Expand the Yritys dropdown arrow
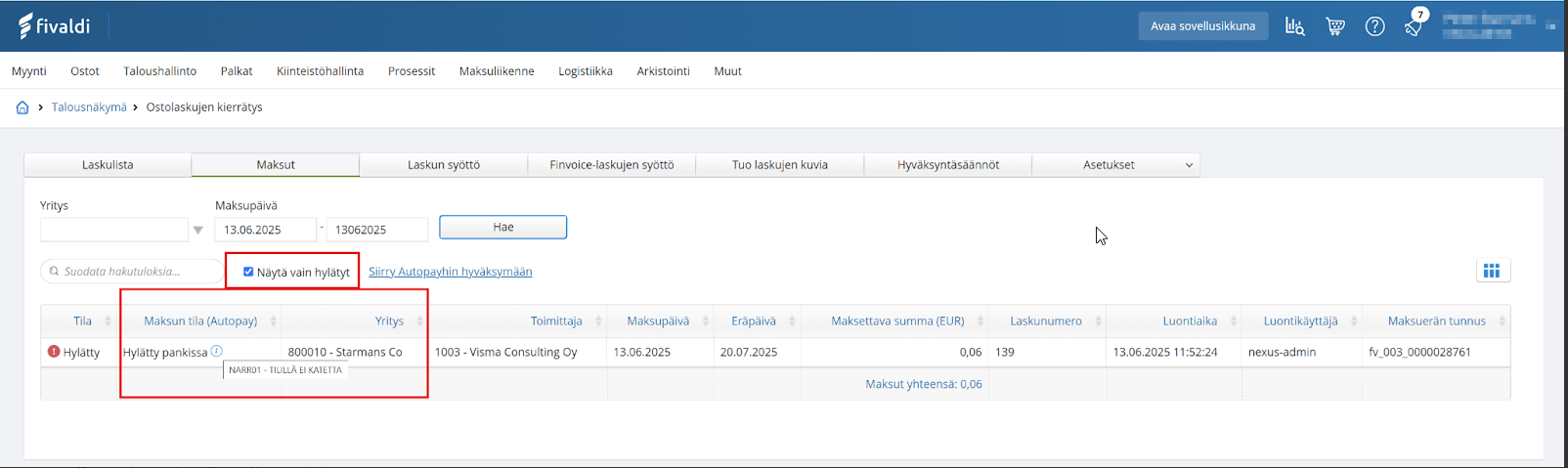 [x=197, y=231]
